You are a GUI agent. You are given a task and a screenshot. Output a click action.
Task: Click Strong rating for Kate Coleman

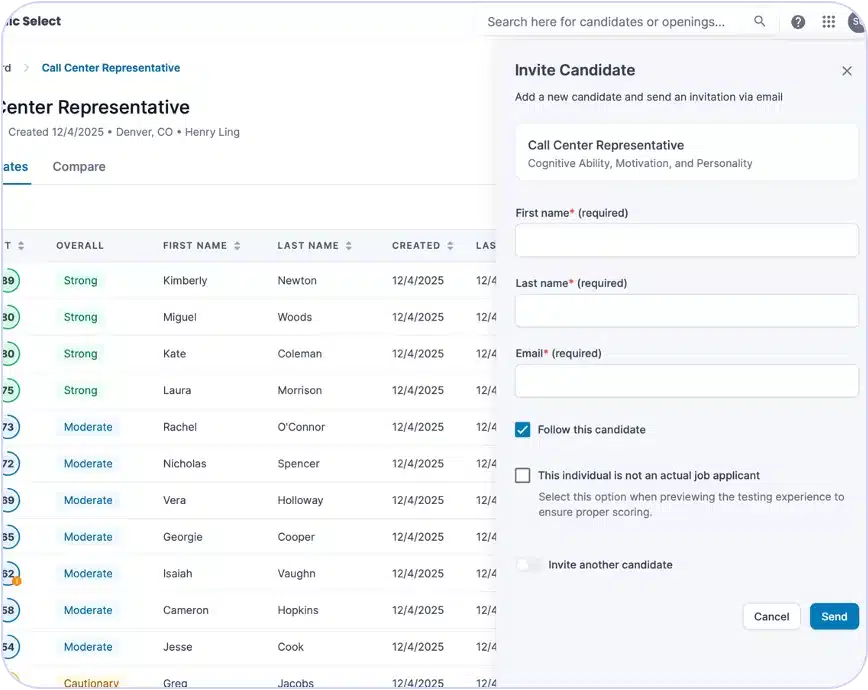click(80, 353)
